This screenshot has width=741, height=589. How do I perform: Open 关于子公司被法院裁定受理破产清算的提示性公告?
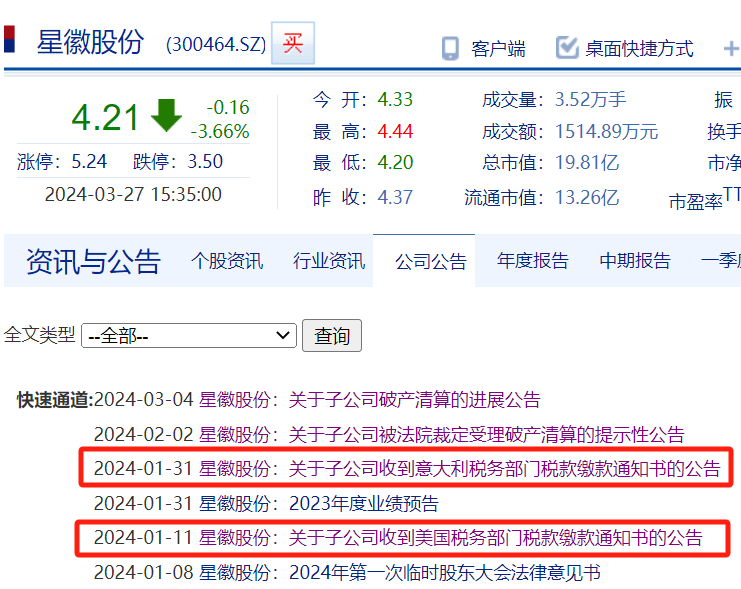click(x=486, y=434)
